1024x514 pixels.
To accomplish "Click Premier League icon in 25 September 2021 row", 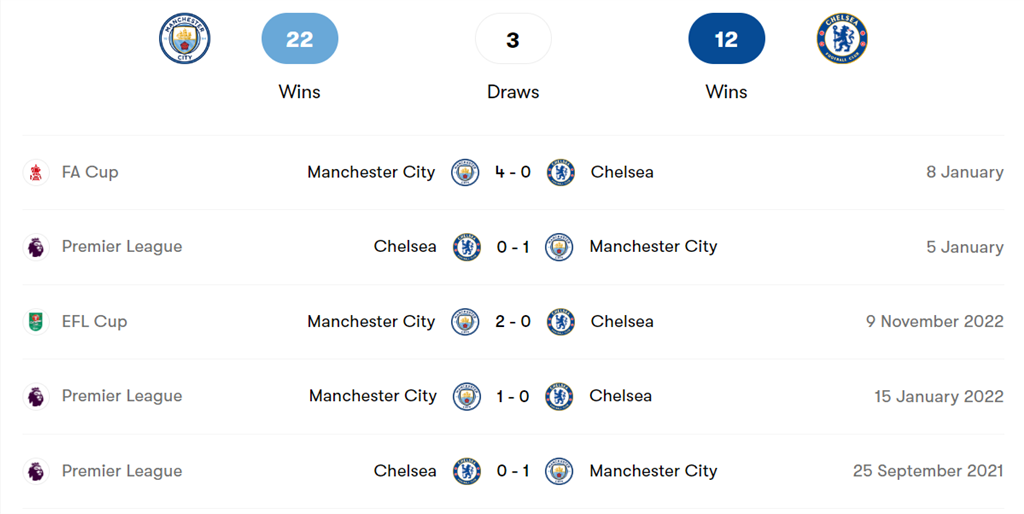I will pos(36,471).
